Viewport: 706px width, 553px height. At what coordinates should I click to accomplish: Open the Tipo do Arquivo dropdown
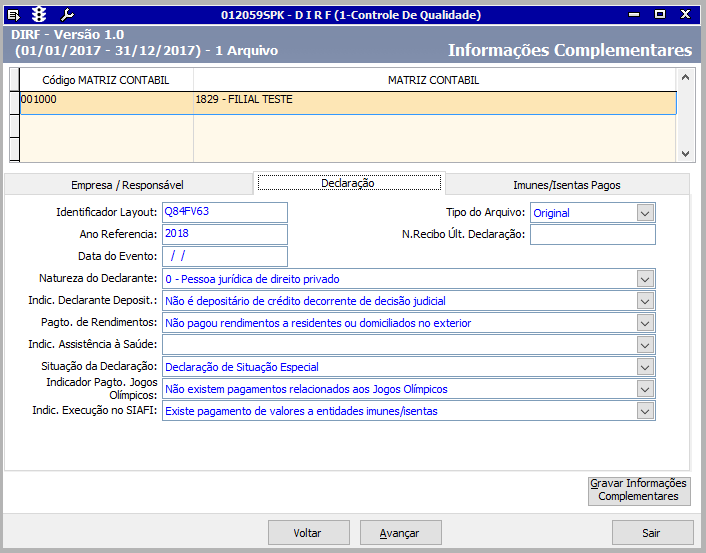click(645, 213)
